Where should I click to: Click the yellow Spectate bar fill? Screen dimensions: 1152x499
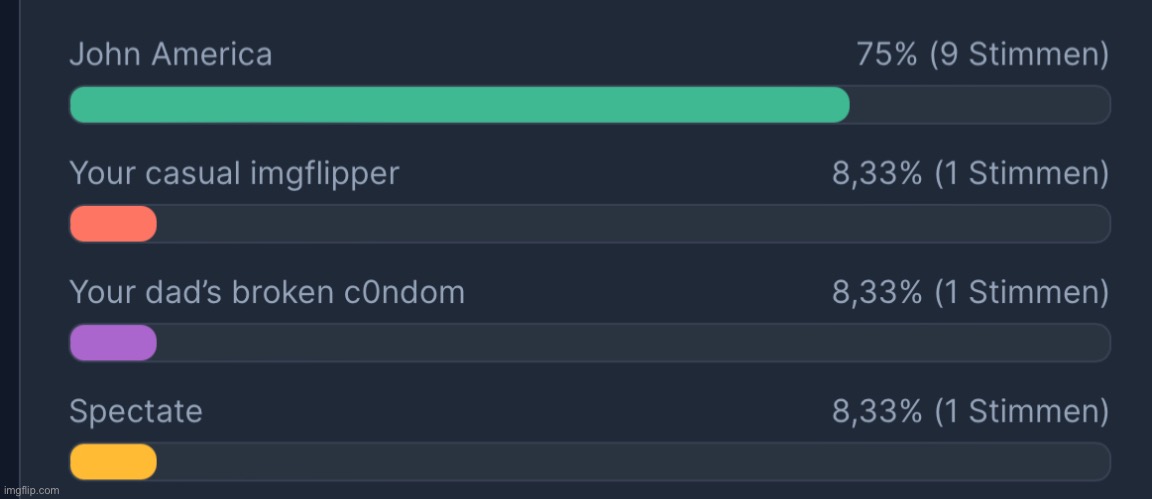[113, 462]
